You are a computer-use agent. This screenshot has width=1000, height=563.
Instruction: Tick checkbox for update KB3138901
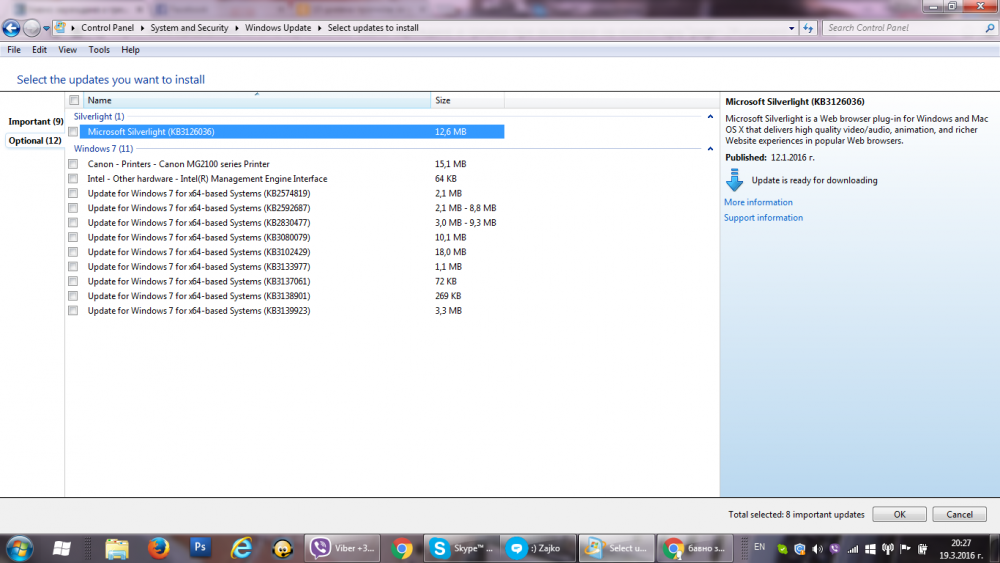[x=73, y=296]
